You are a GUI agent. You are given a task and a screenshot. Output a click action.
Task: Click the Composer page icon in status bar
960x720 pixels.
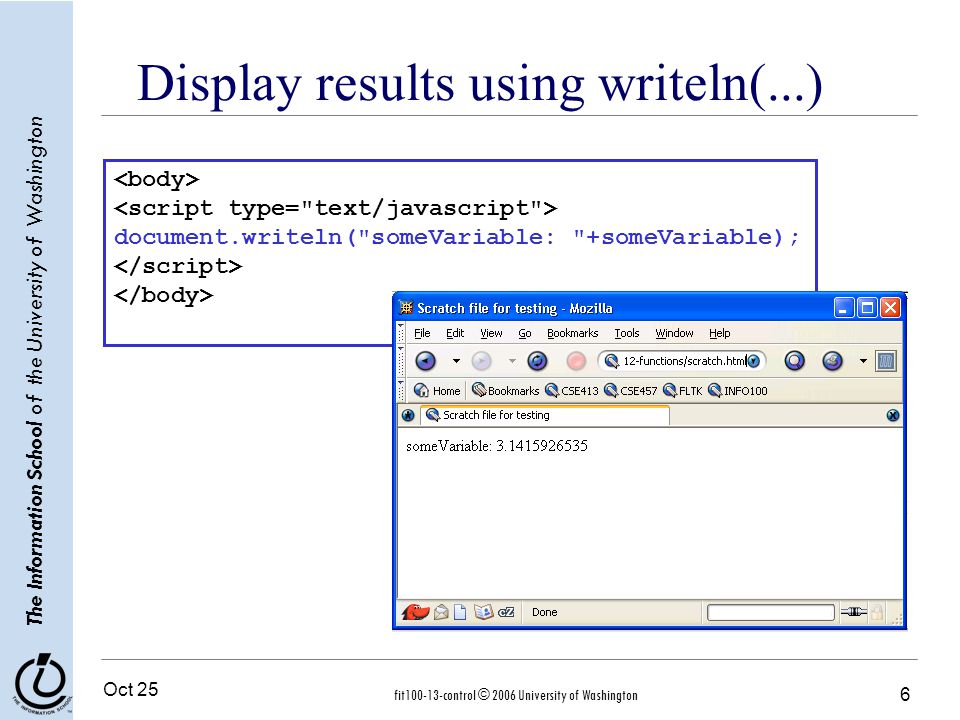click(460, 612)
